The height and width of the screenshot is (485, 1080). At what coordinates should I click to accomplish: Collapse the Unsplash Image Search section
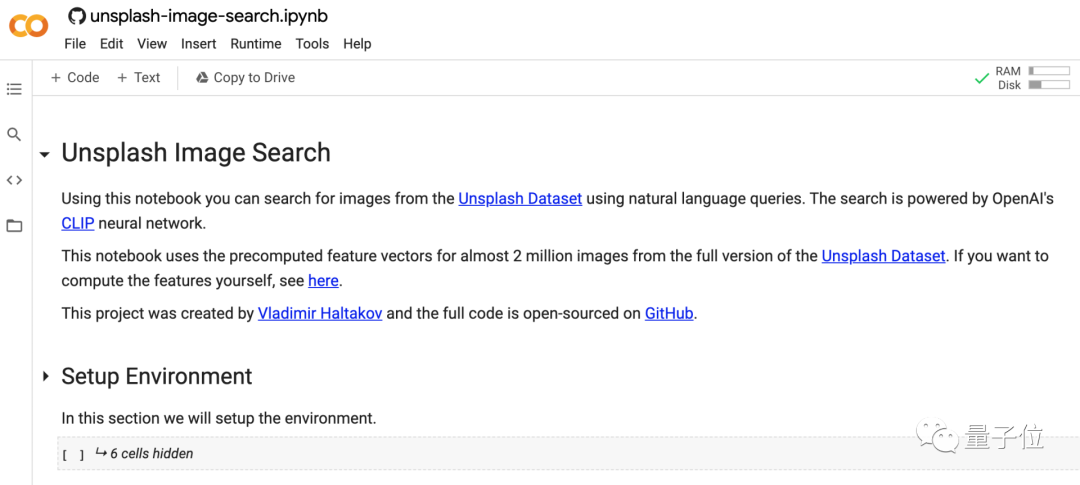click(45, 155)
